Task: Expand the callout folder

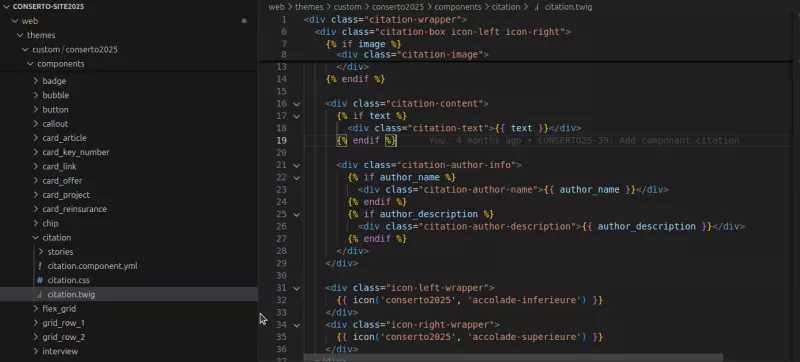Action: [x=36, y=124]
